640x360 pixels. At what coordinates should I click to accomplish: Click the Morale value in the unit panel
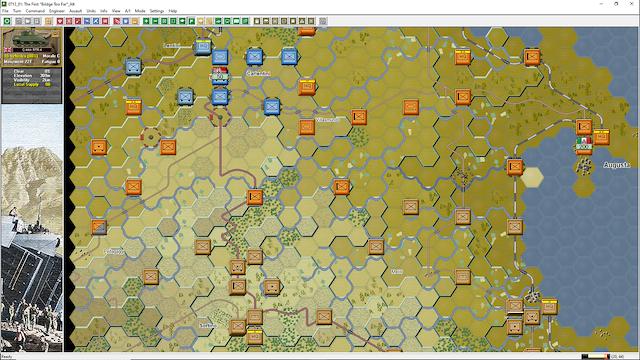51,56
